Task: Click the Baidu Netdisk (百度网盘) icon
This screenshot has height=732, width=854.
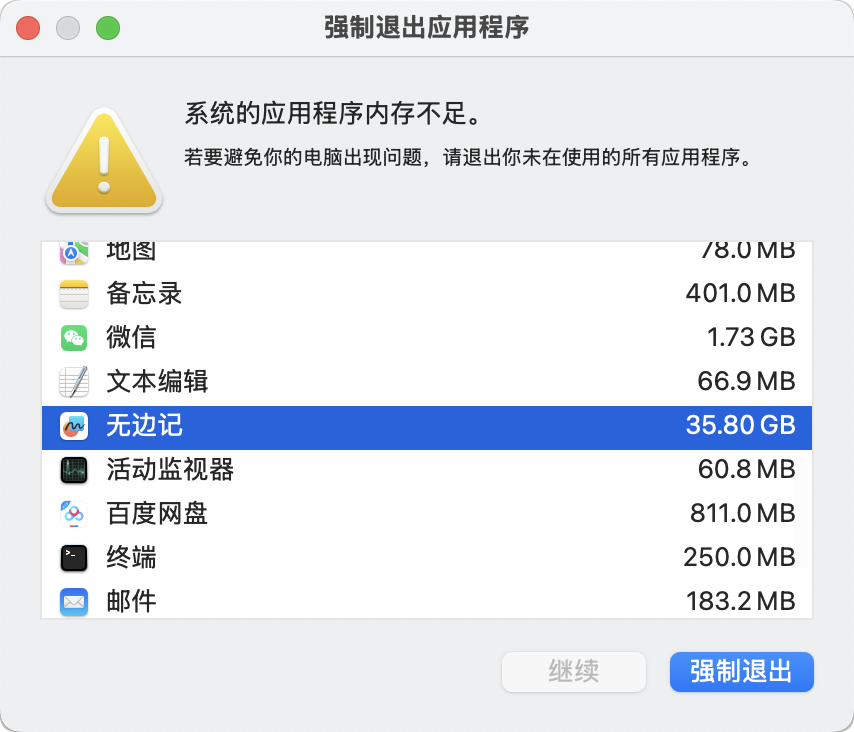Action: [x=74, y=514]
